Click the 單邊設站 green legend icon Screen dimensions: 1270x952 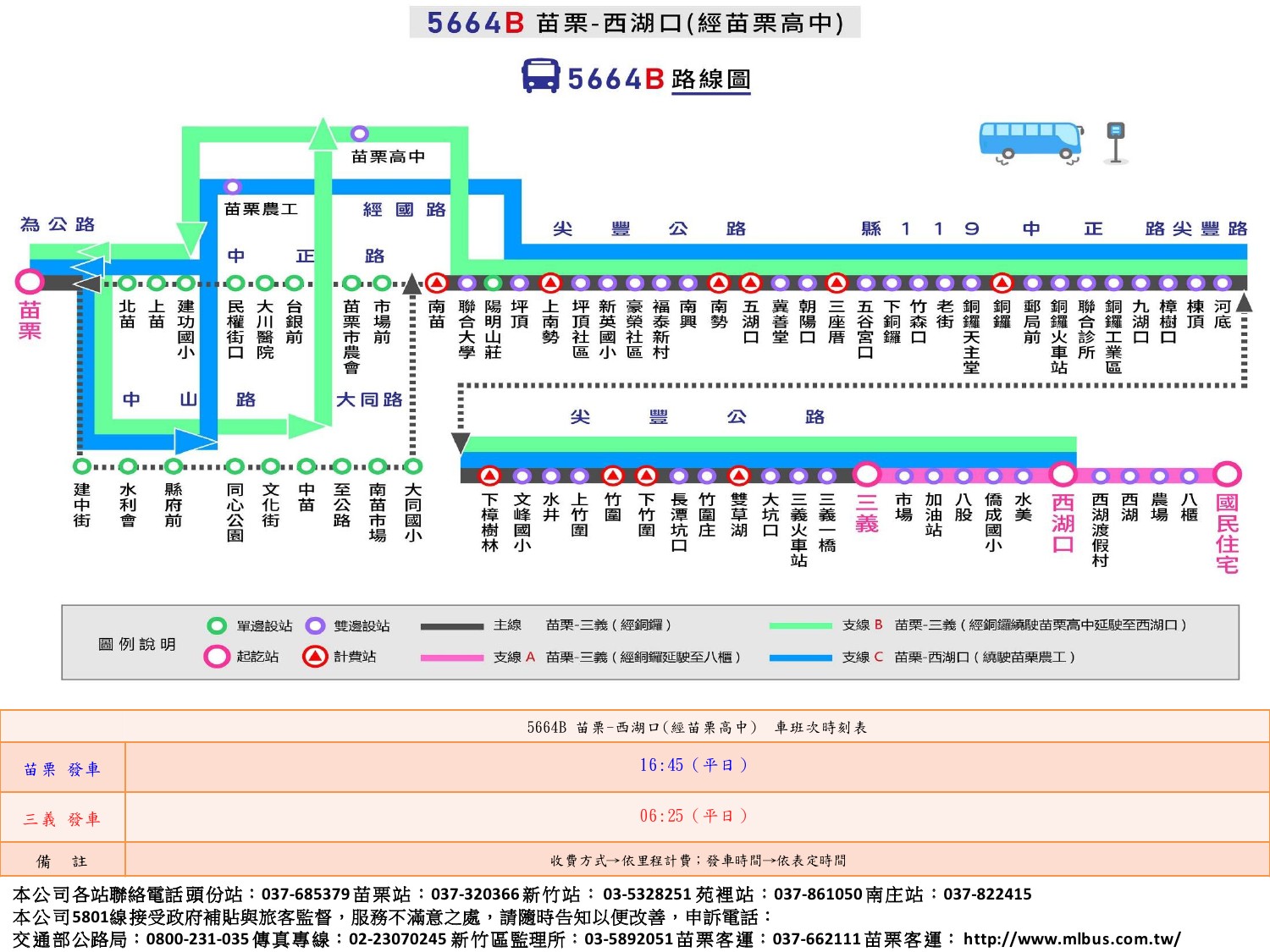[x=217, y=625]
